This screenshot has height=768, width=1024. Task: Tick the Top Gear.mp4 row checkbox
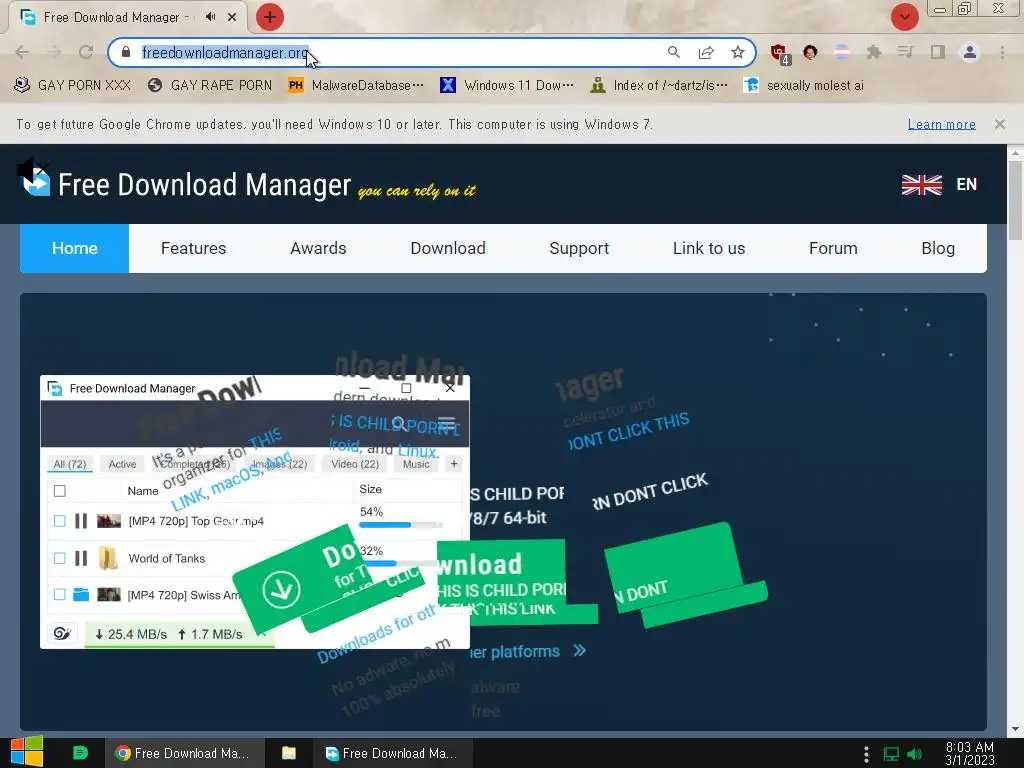59,521
